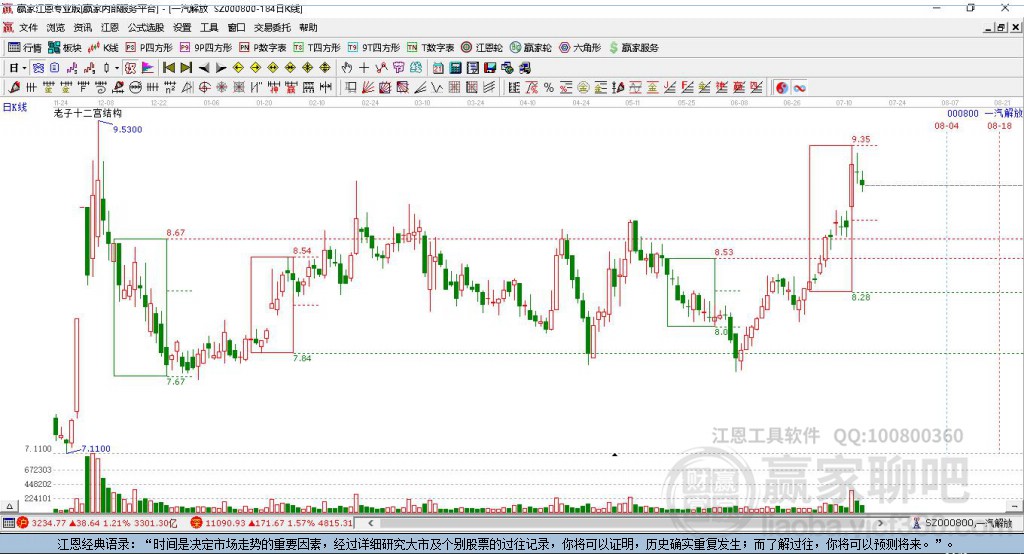
Task: Select the crosshair cursor tool
Action: point(364,67)
